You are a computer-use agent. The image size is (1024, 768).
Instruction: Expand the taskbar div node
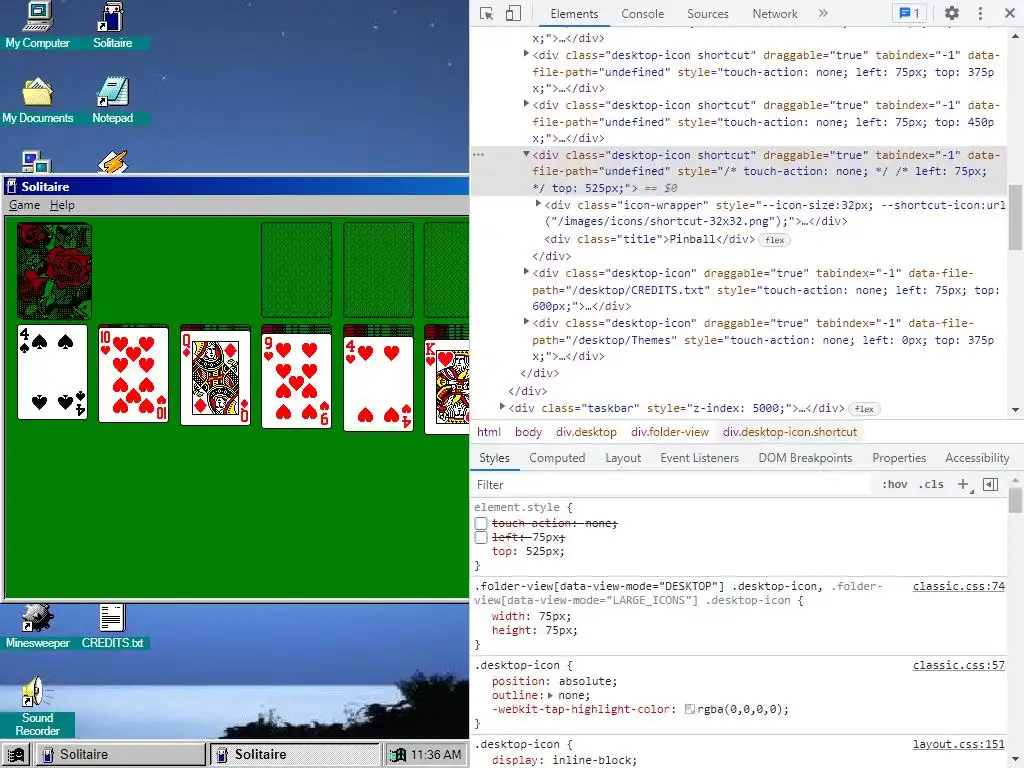(502, 407)
